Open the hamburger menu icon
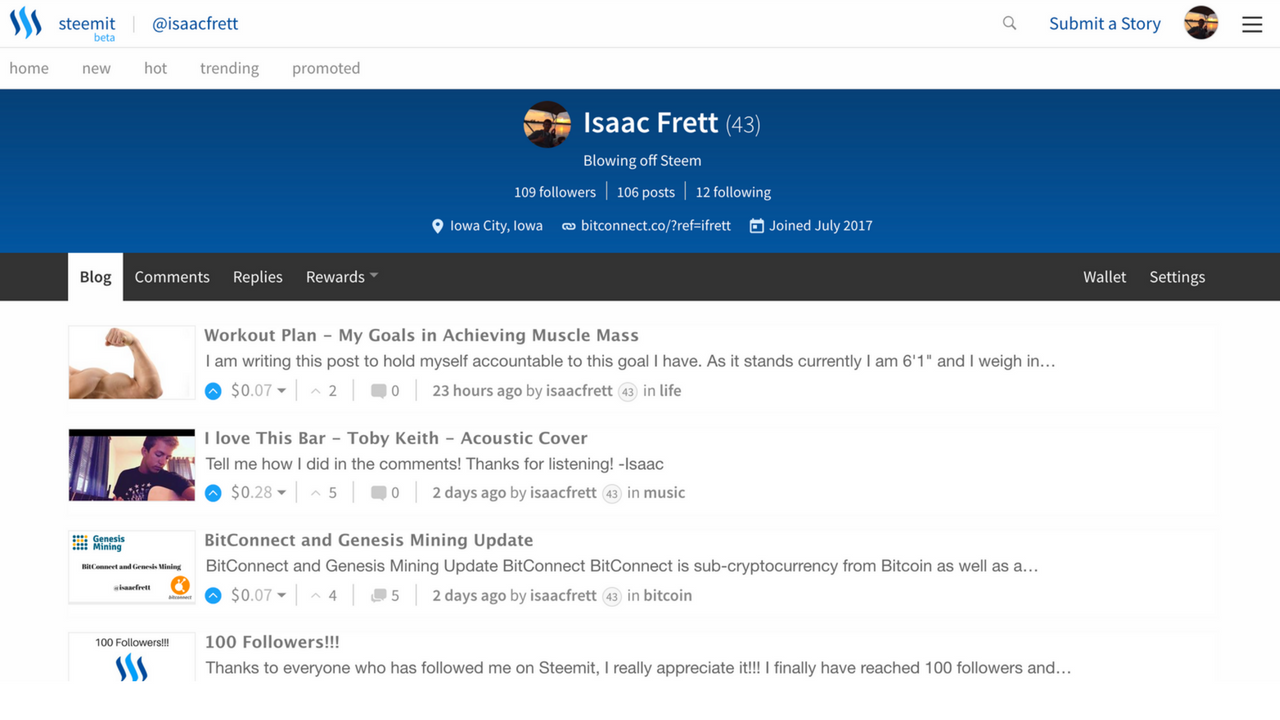1280x720 pixels. point(1252,24)
